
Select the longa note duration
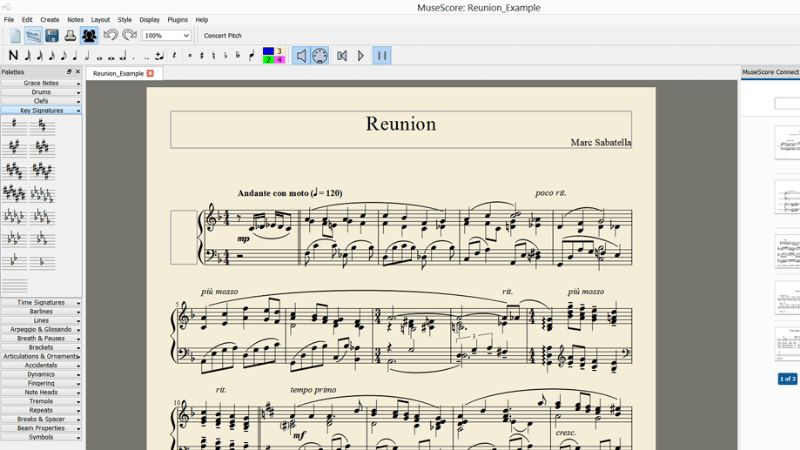tap(123, 57)
